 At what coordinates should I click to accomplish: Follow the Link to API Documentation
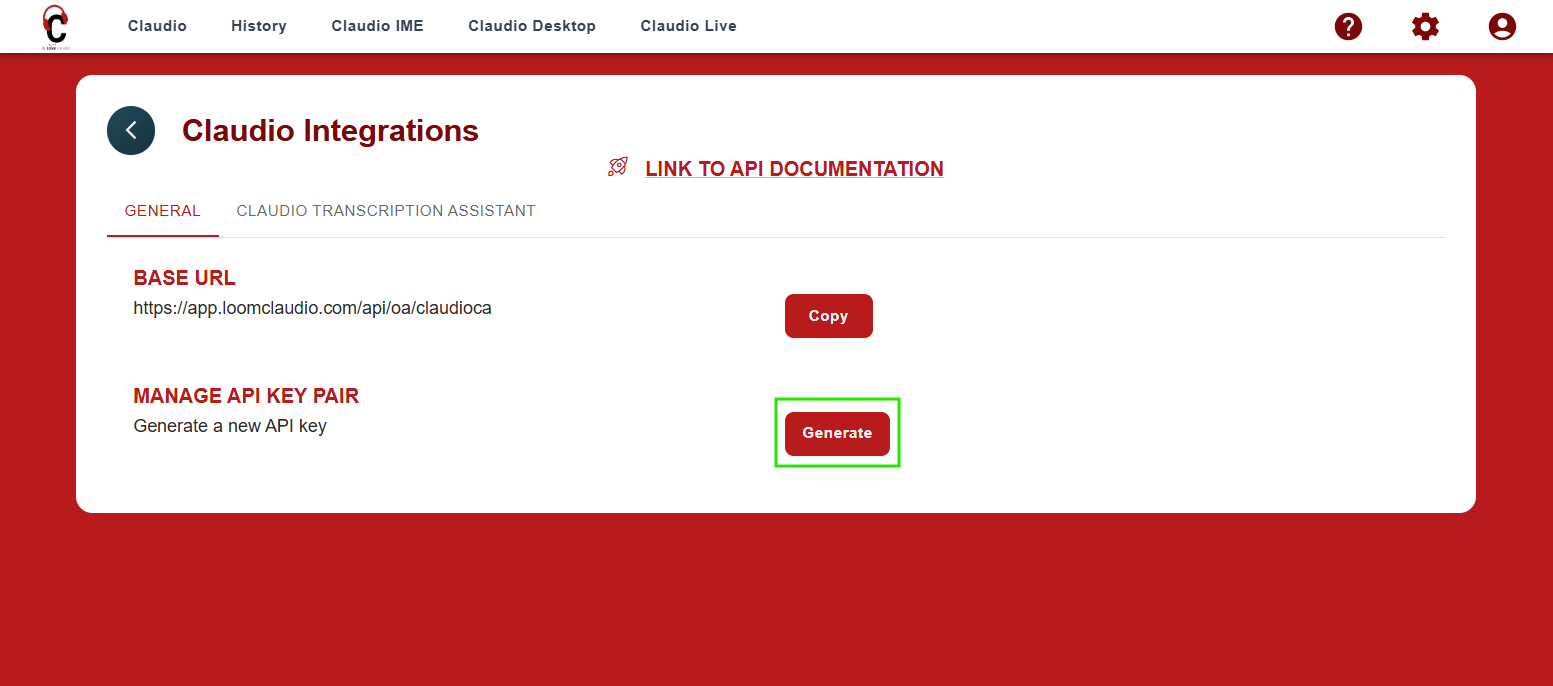coord(794,169)
